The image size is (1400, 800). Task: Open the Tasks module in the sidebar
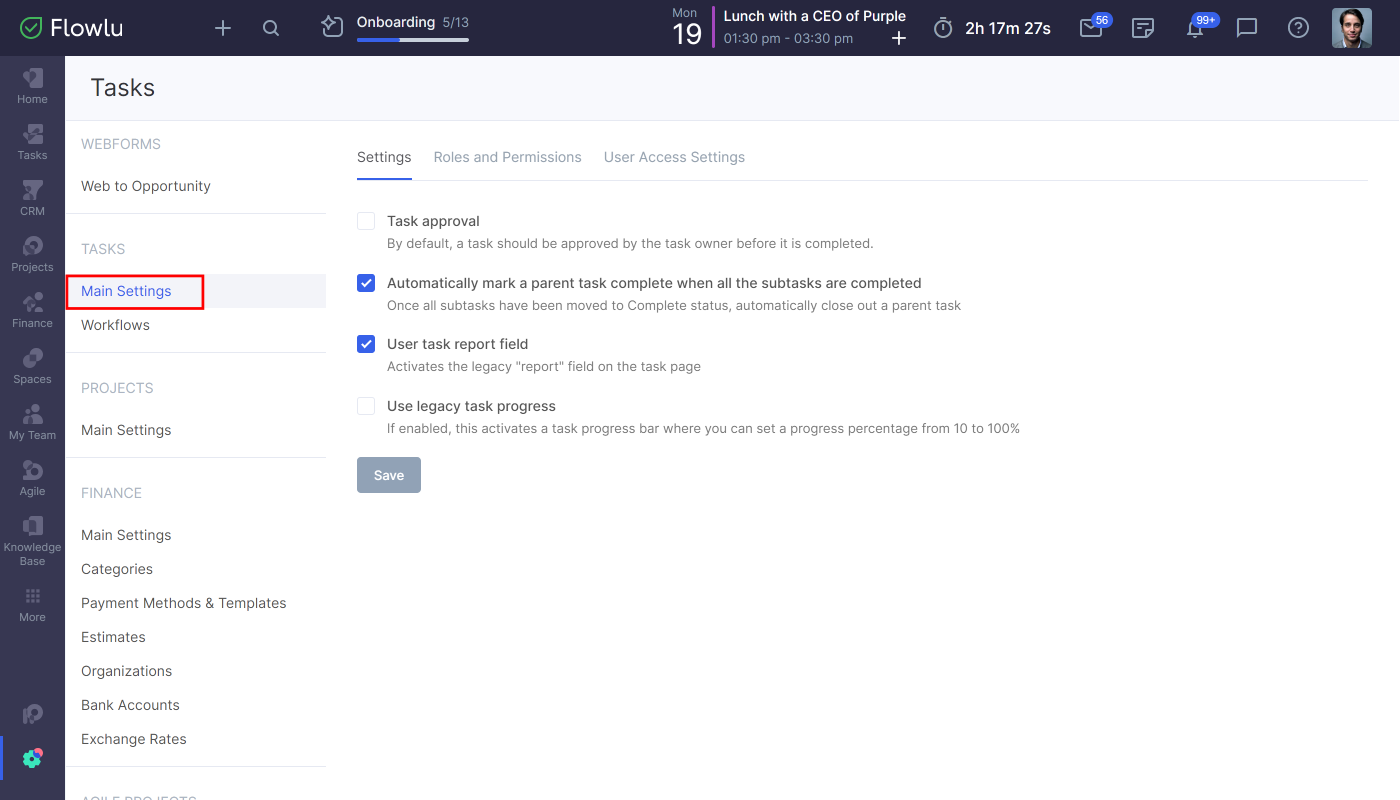[x=32, y=142]
